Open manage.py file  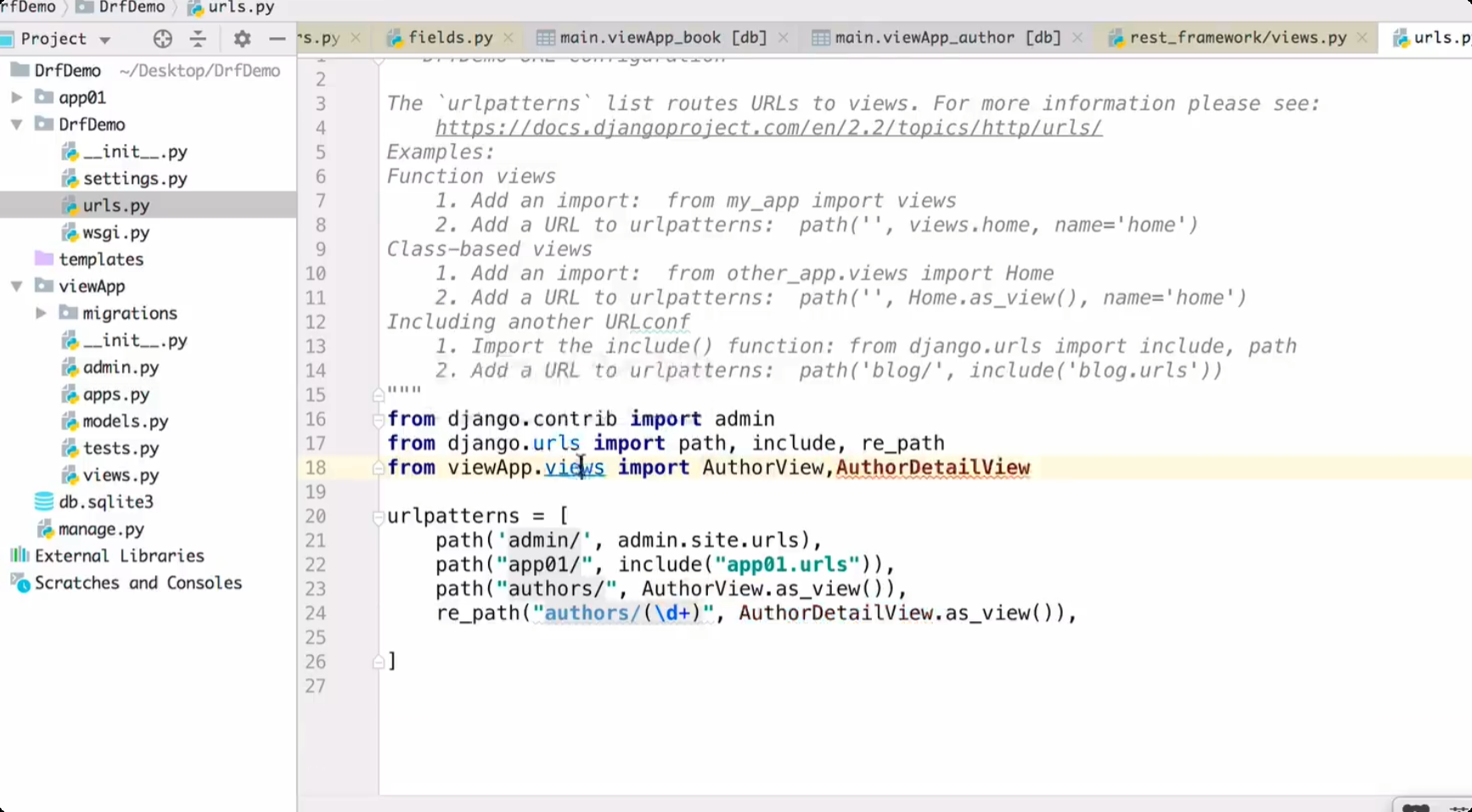click(x=101, y=529)
